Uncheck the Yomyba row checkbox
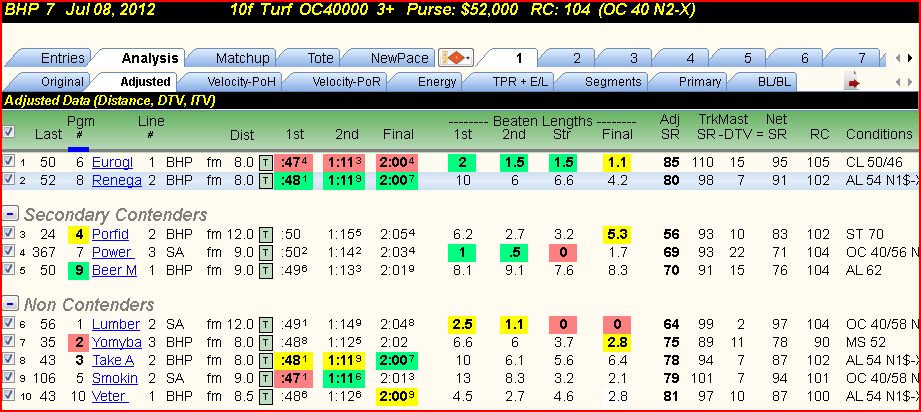Screen dimensions: 921x412 (x=8, y=341)
